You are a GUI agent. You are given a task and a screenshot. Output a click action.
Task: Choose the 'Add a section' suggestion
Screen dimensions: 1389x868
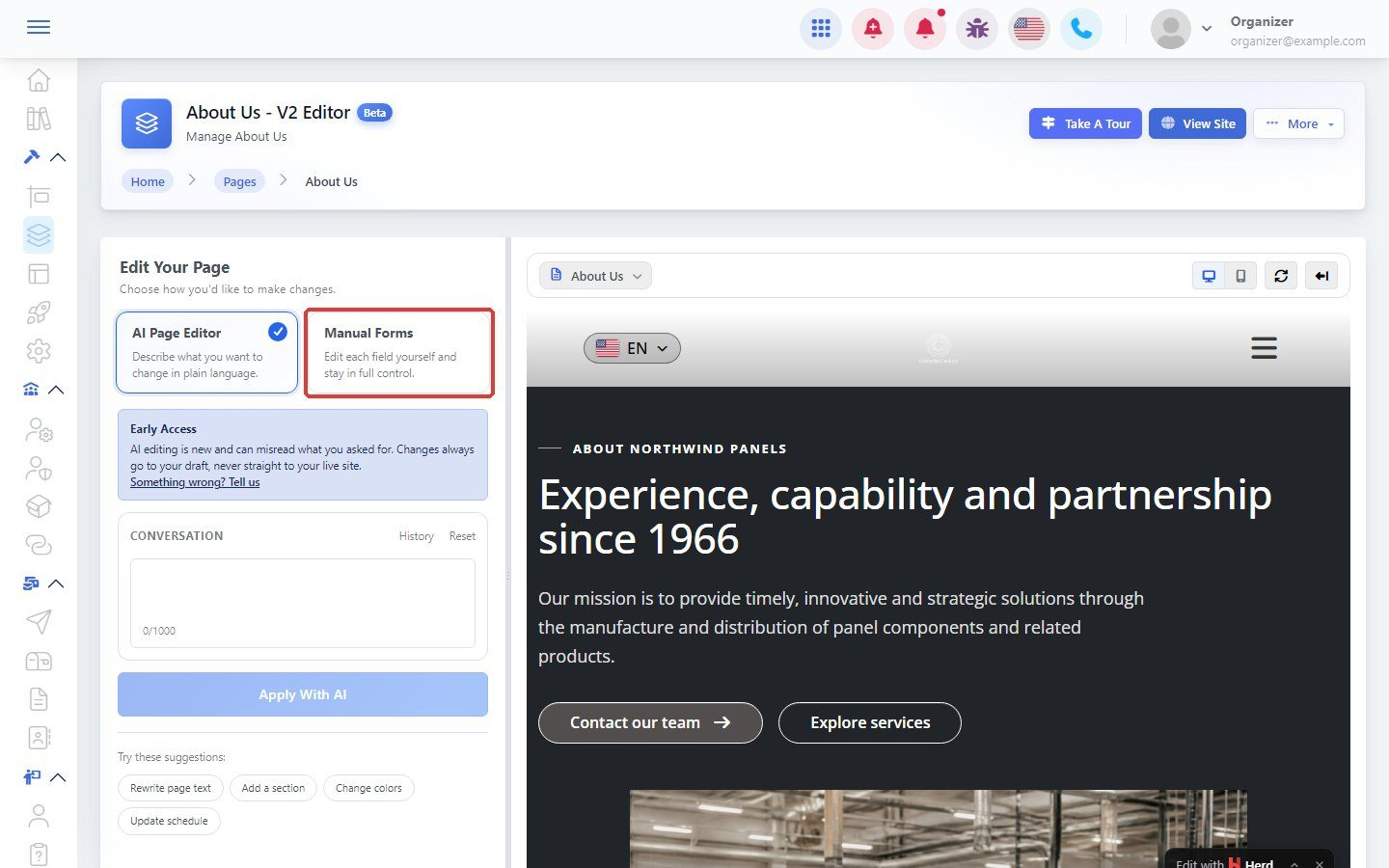[273, 788]
